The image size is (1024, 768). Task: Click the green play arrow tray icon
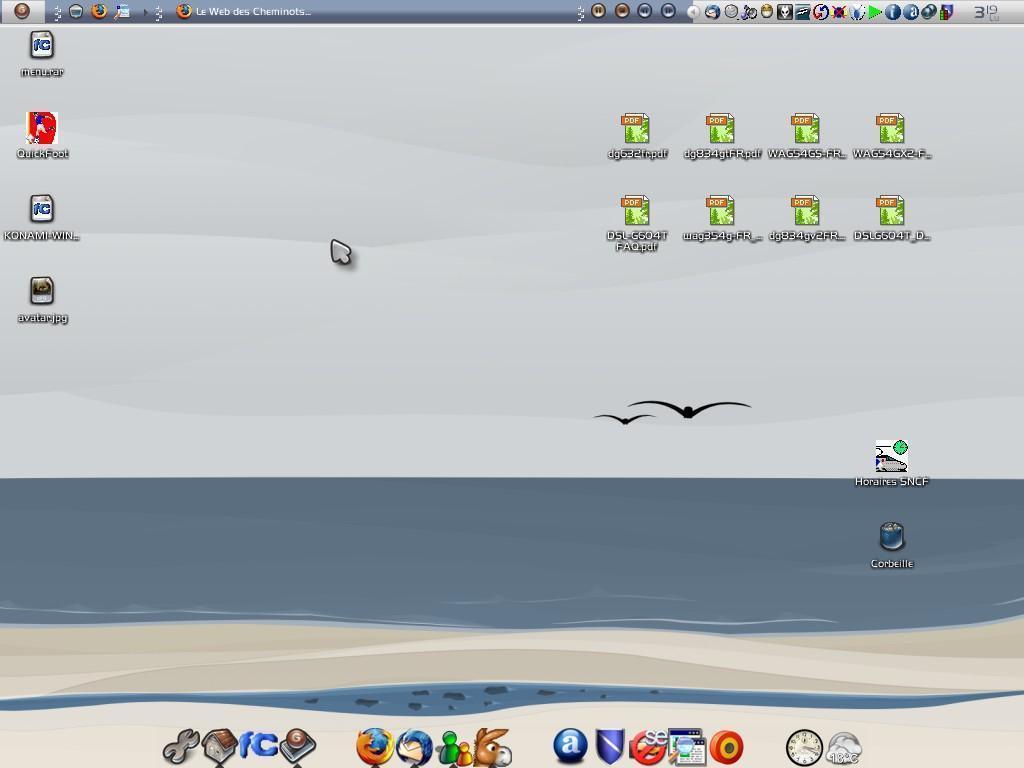click(875, 12)
